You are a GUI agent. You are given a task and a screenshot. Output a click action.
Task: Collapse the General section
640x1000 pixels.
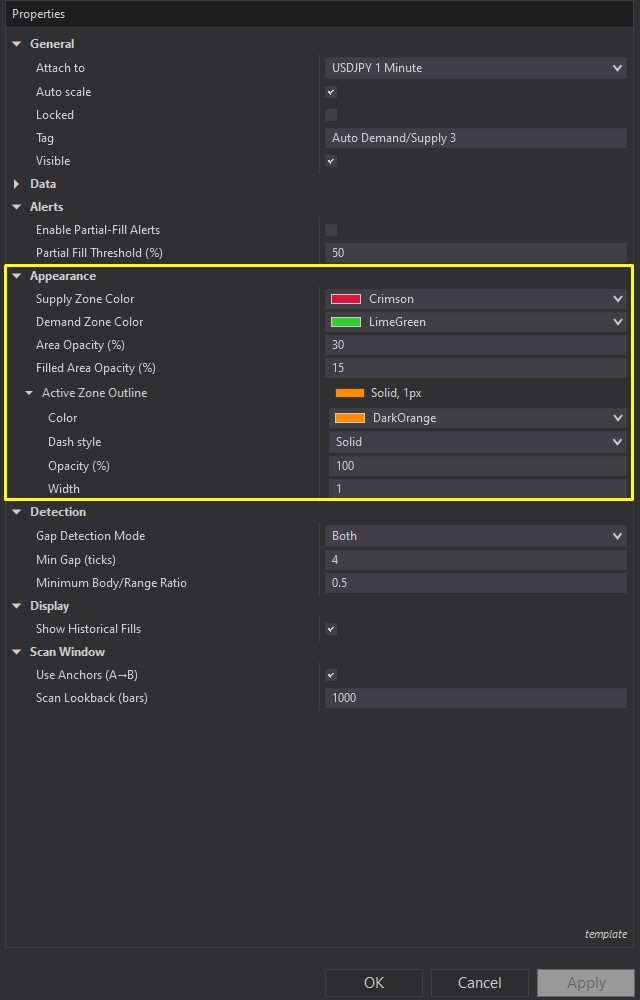15,43
